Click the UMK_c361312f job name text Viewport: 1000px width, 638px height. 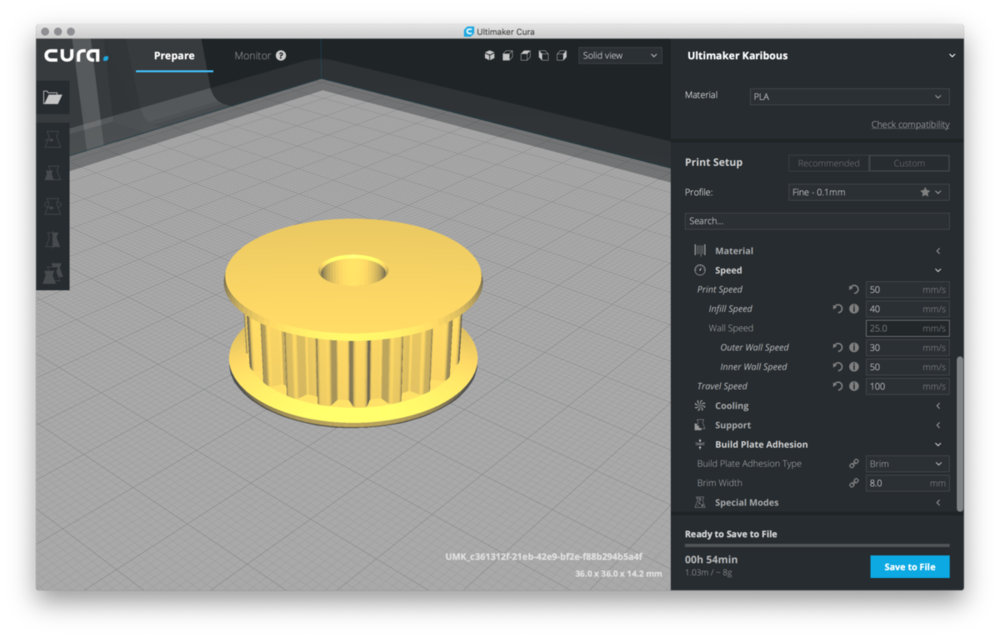coord(543,556)
